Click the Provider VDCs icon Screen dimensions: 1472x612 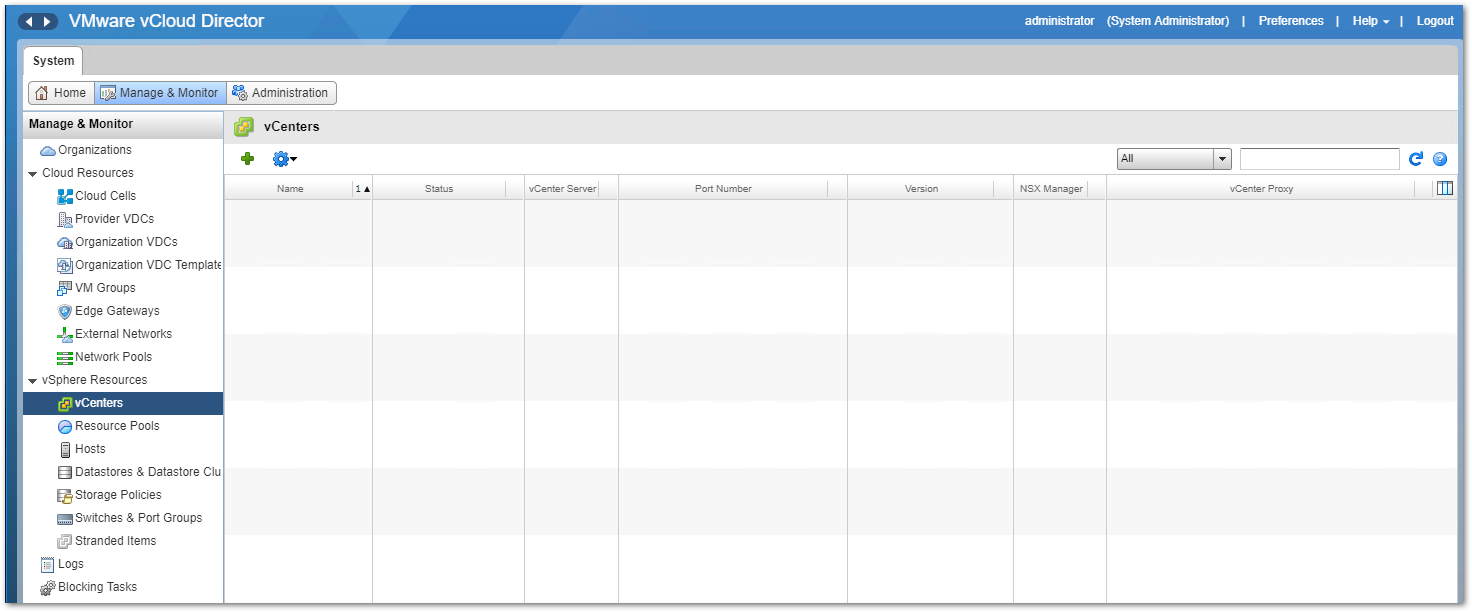tap(66, 219)
